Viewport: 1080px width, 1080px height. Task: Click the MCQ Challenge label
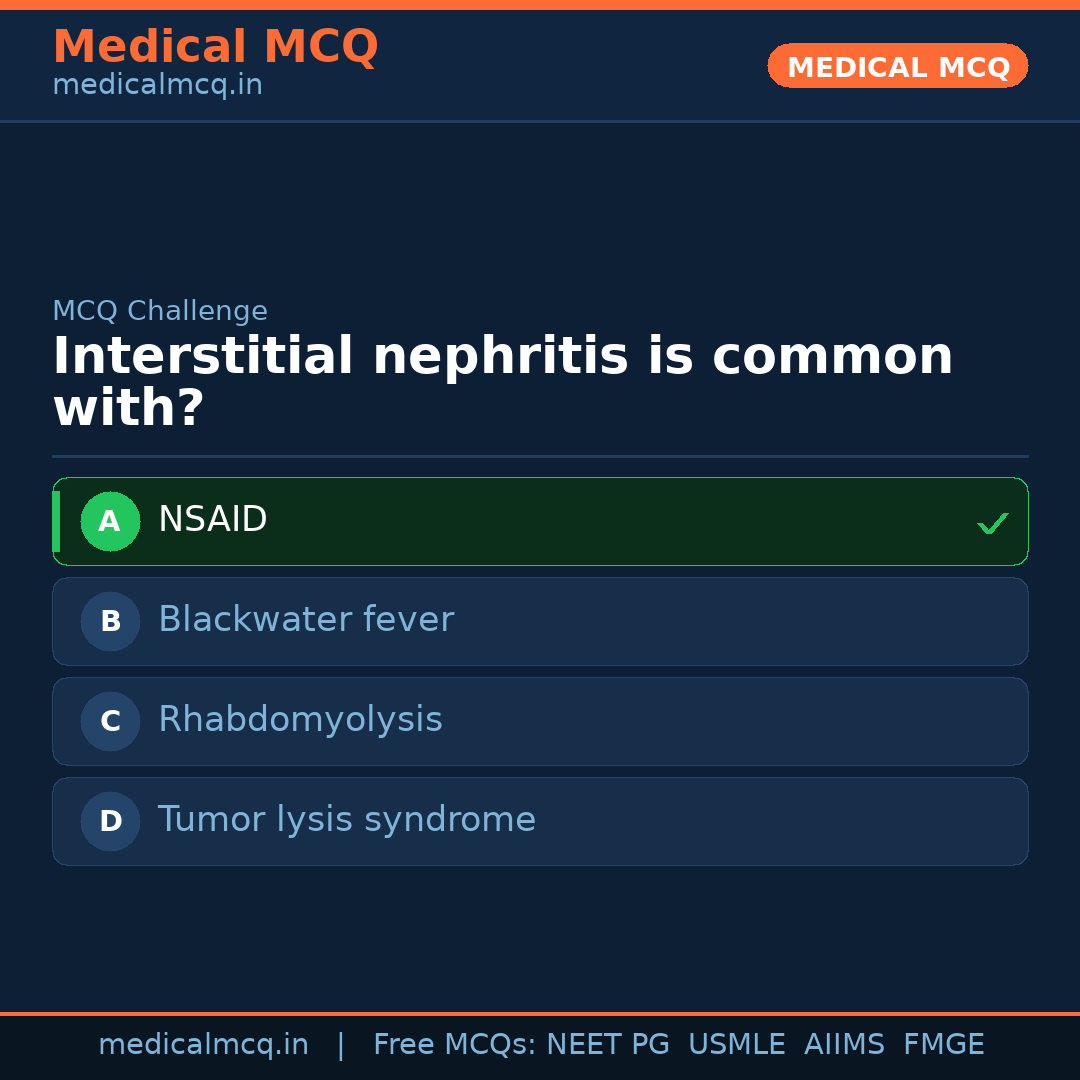(x=160, y=311)
